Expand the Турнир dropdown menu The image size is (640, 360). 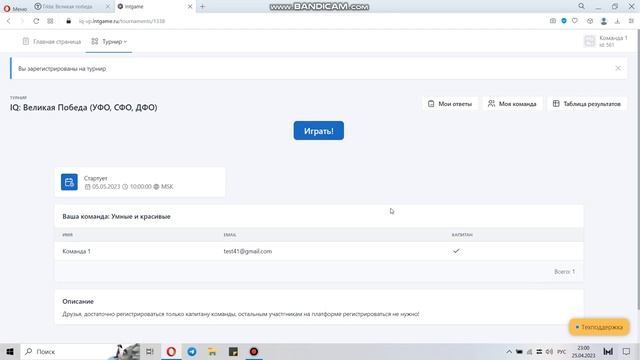pos(109,42)
